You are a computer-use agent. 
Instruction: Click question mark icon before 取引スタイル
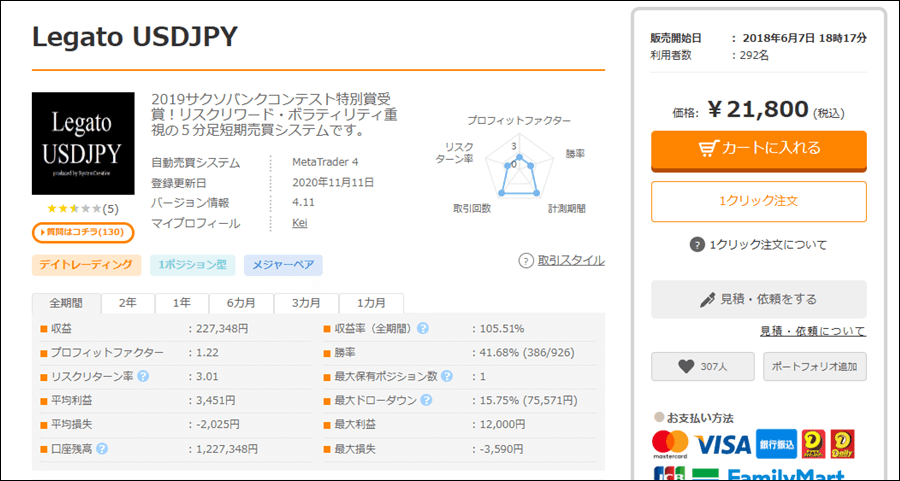(x=526, y=261)
